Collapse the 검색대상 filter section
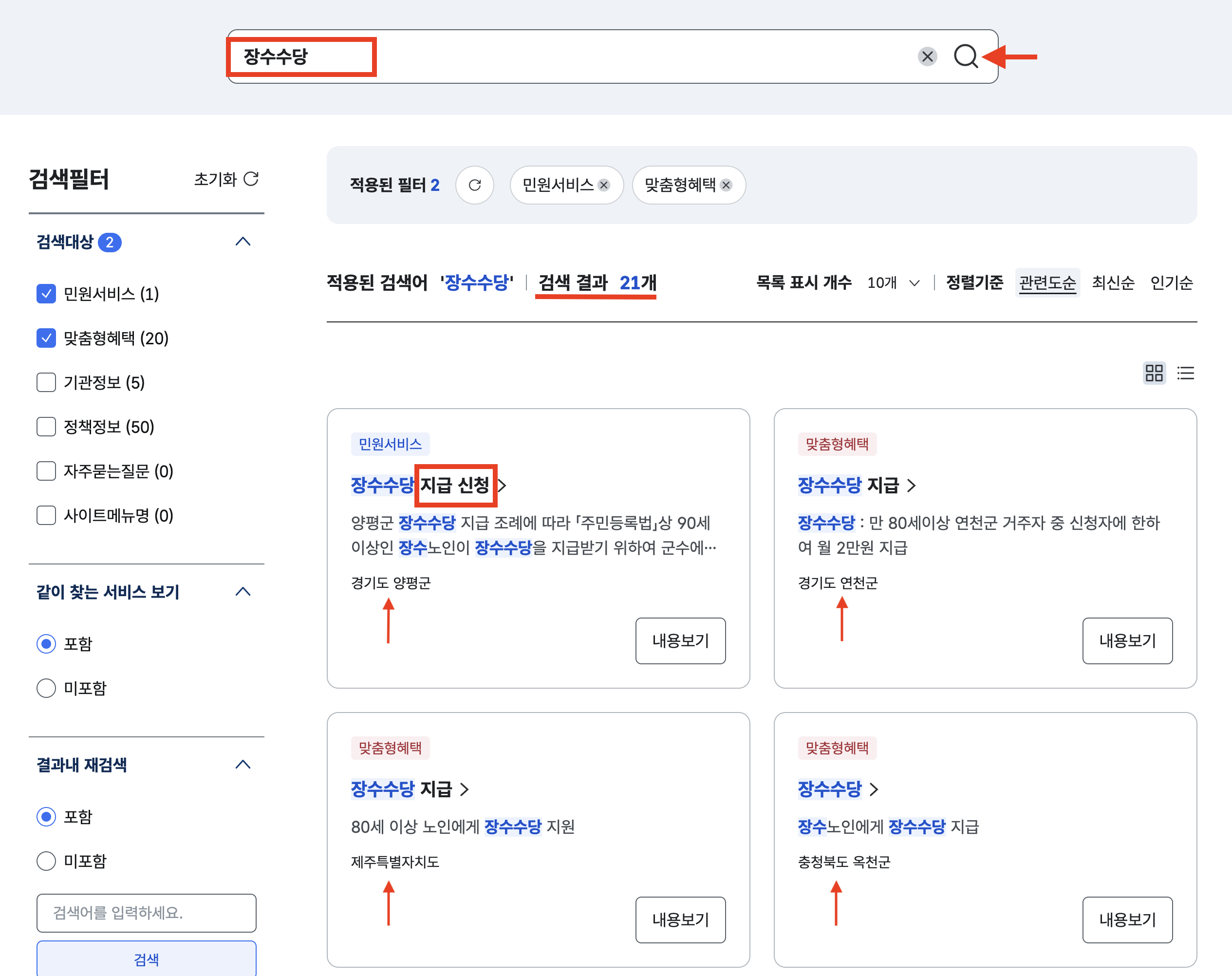1232x976 pixels. pos(243,242)
